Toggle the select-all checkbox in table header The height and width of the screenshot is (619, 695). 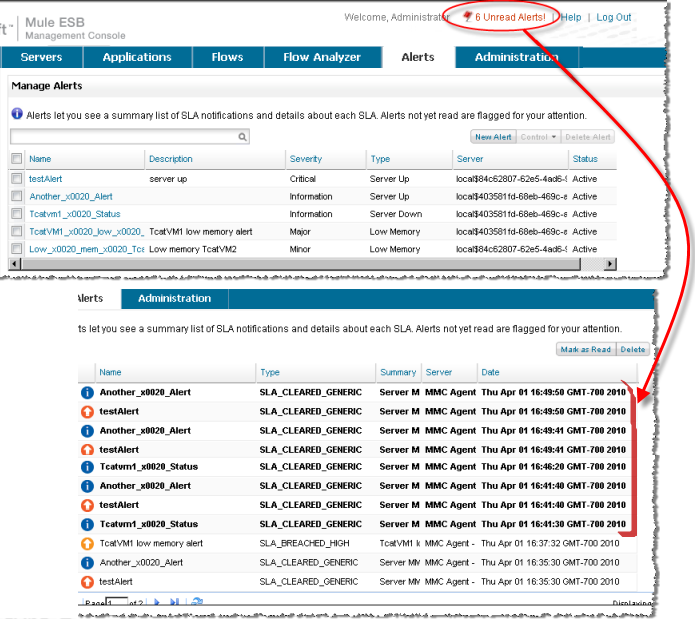tap(16, 159)
